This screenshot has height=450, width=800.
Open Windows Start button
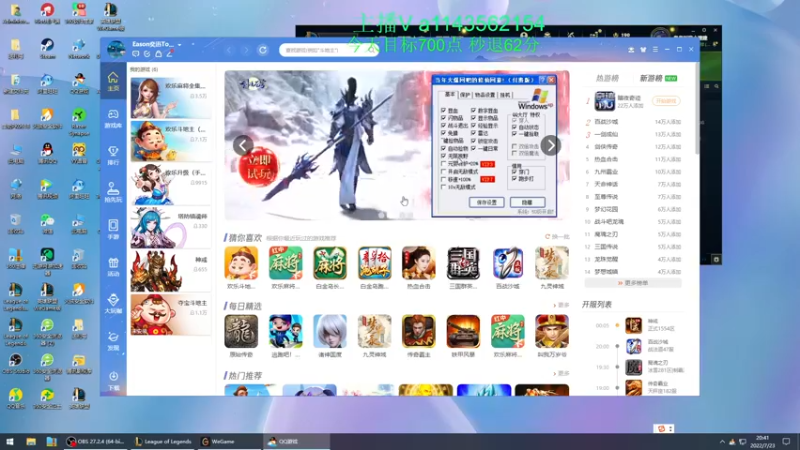point(10,441)
